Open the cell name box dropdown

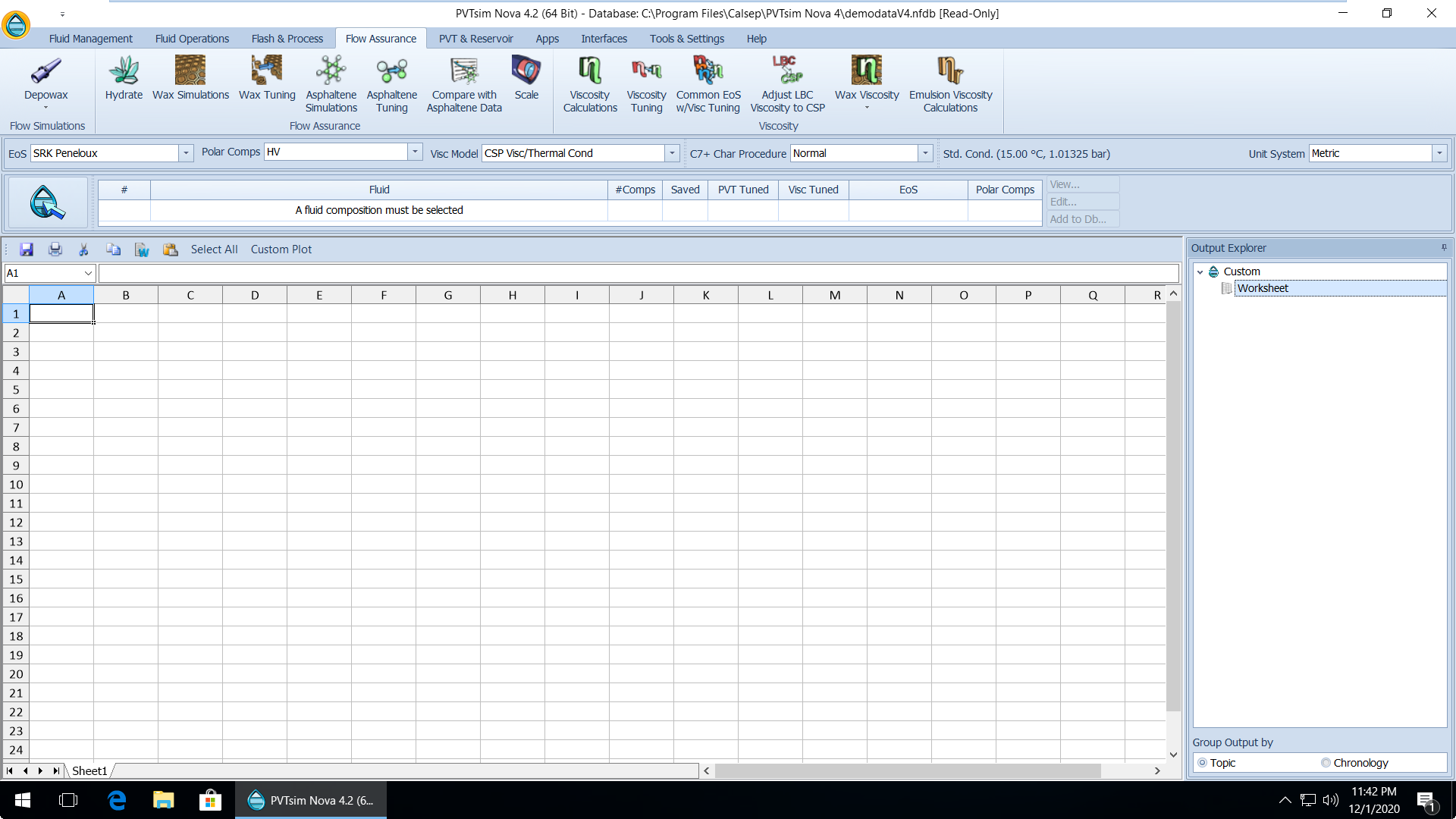coord(88,273)
